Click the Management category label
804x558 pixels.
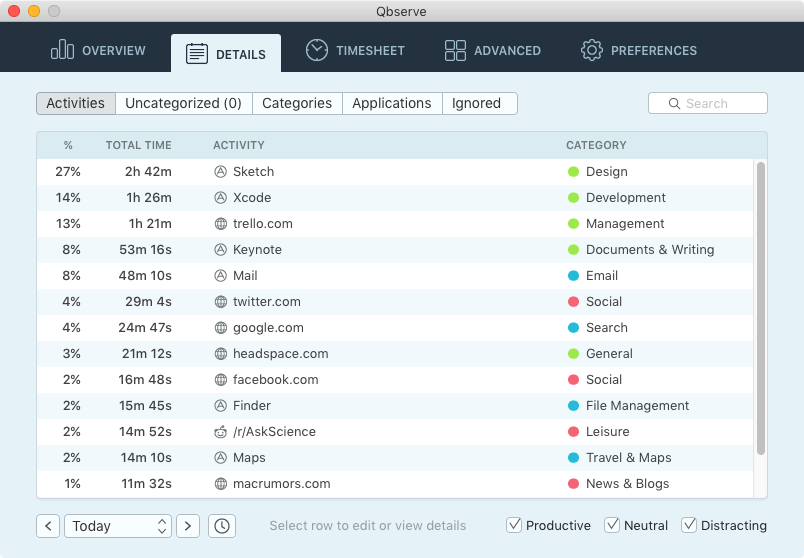pos(625,224)
